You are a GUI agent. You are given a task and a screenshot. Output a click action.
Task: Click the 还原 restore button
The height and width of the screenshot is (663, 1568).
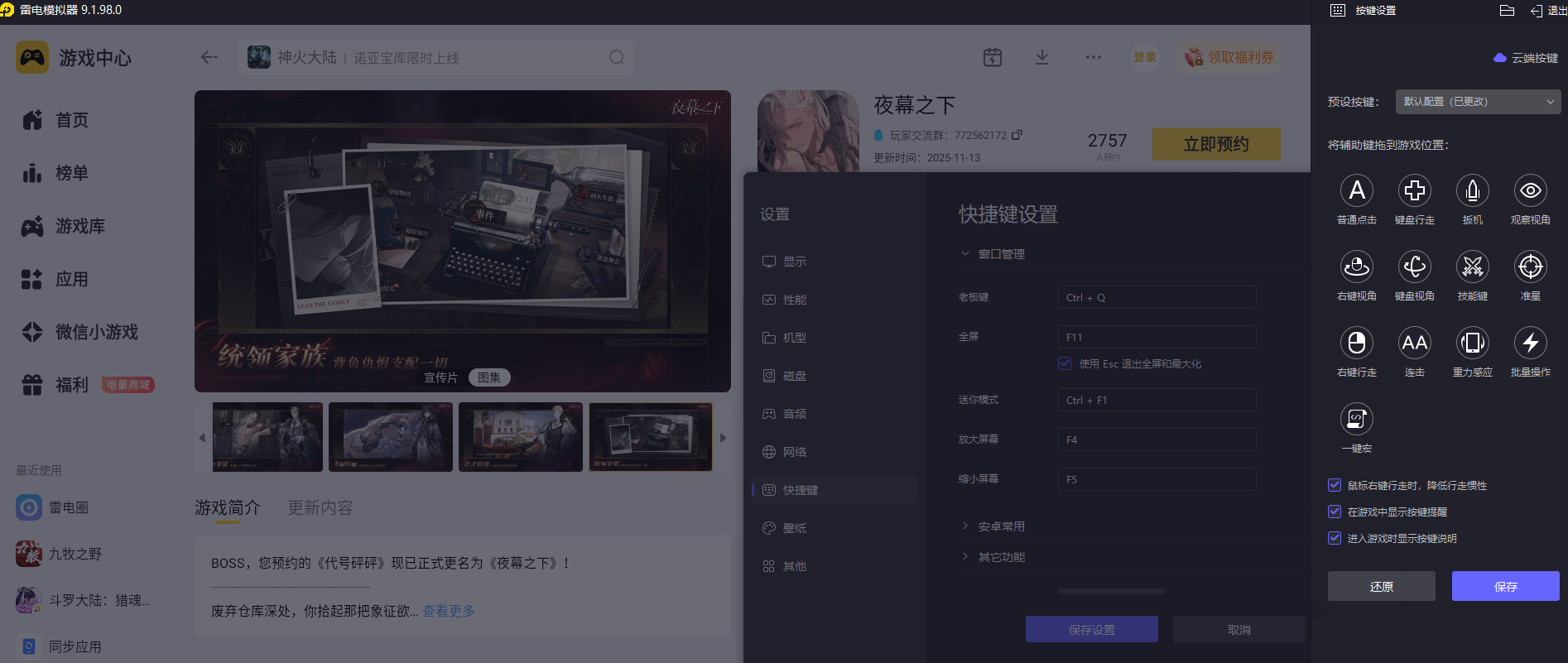coord(1381,586)
